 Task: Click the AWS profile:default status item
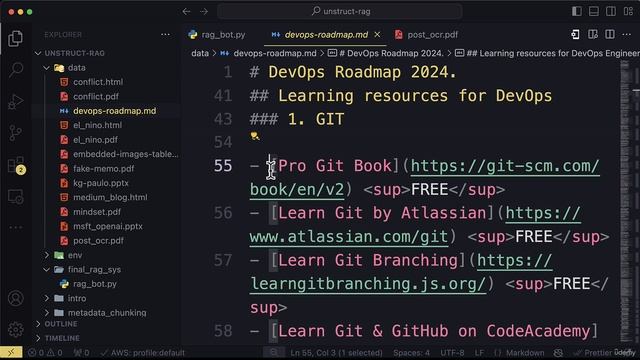tap(142, 353)
